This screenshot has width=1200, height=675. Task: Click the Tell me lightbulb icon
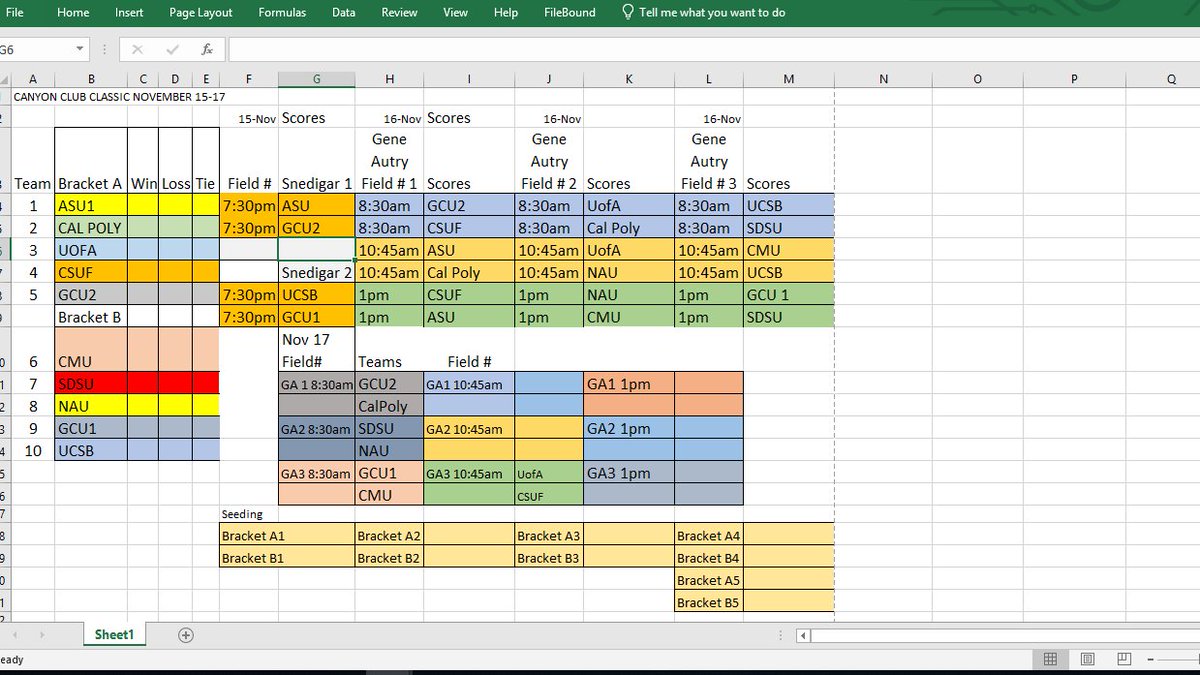click(628, 13)
